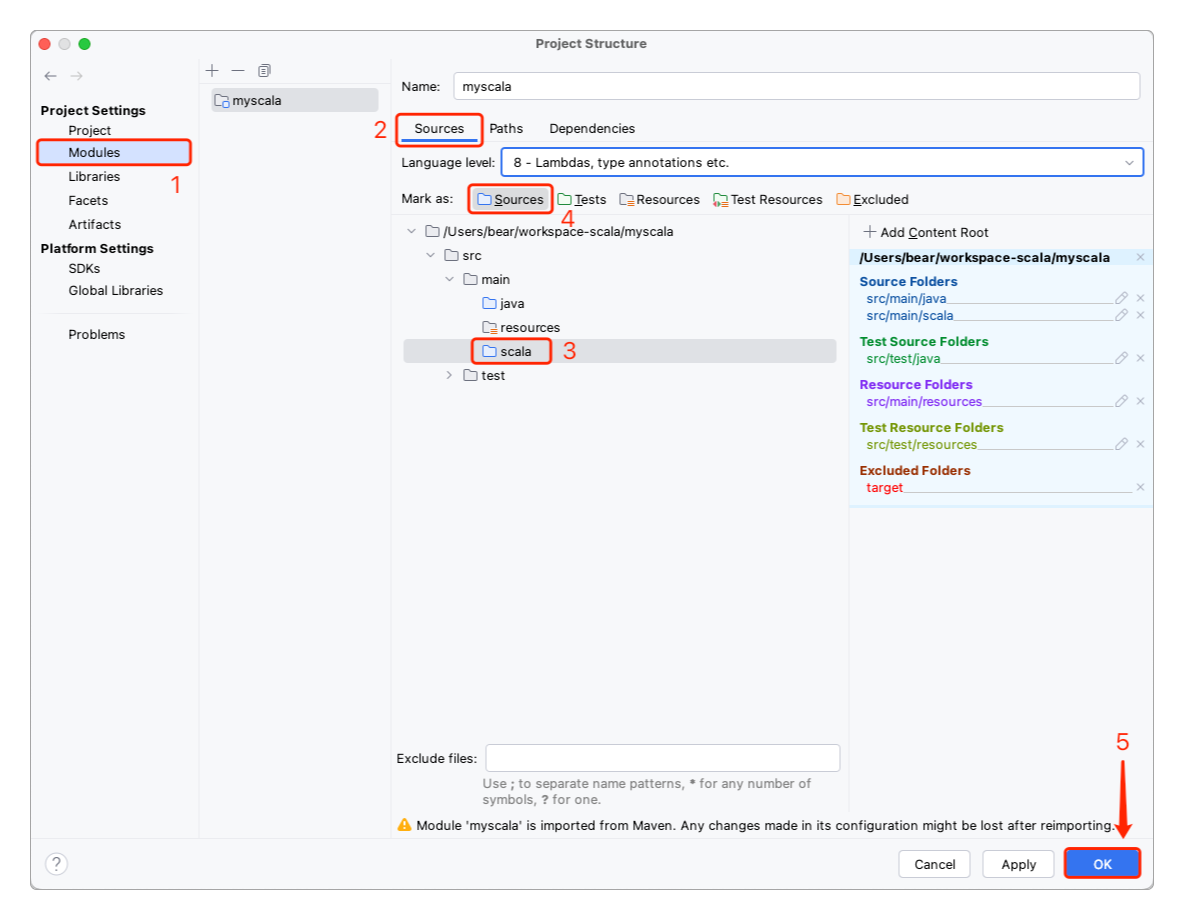The image size is (1184, 920).
Task: Open Artifacts settings
Action: [x=94, y=224]
